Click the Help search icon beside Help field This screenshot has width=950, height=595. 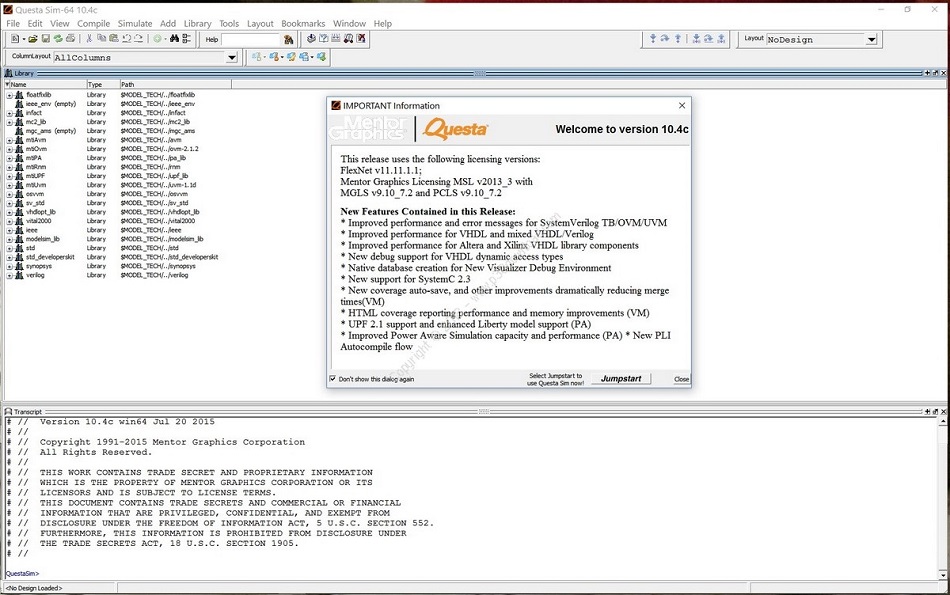288,39
